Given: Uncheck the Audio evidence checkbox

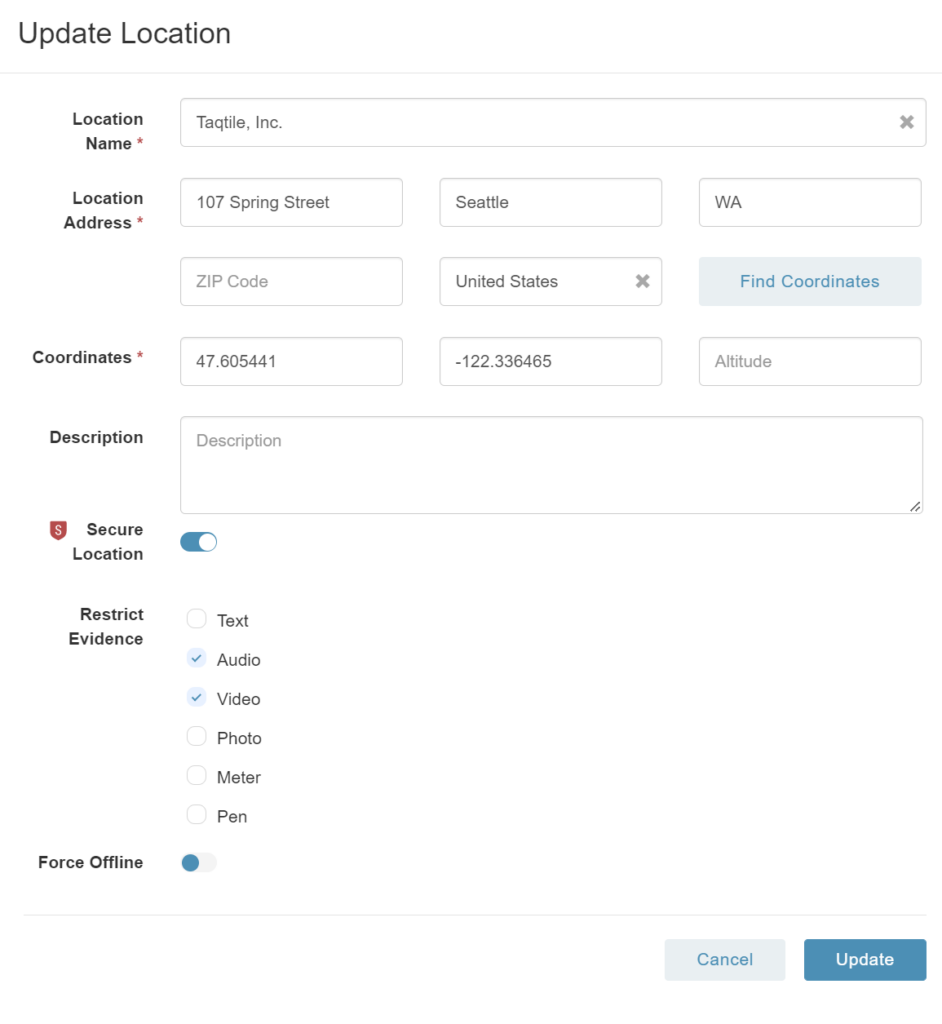Looking at the screenshot, I should click(x=196, y=658).
